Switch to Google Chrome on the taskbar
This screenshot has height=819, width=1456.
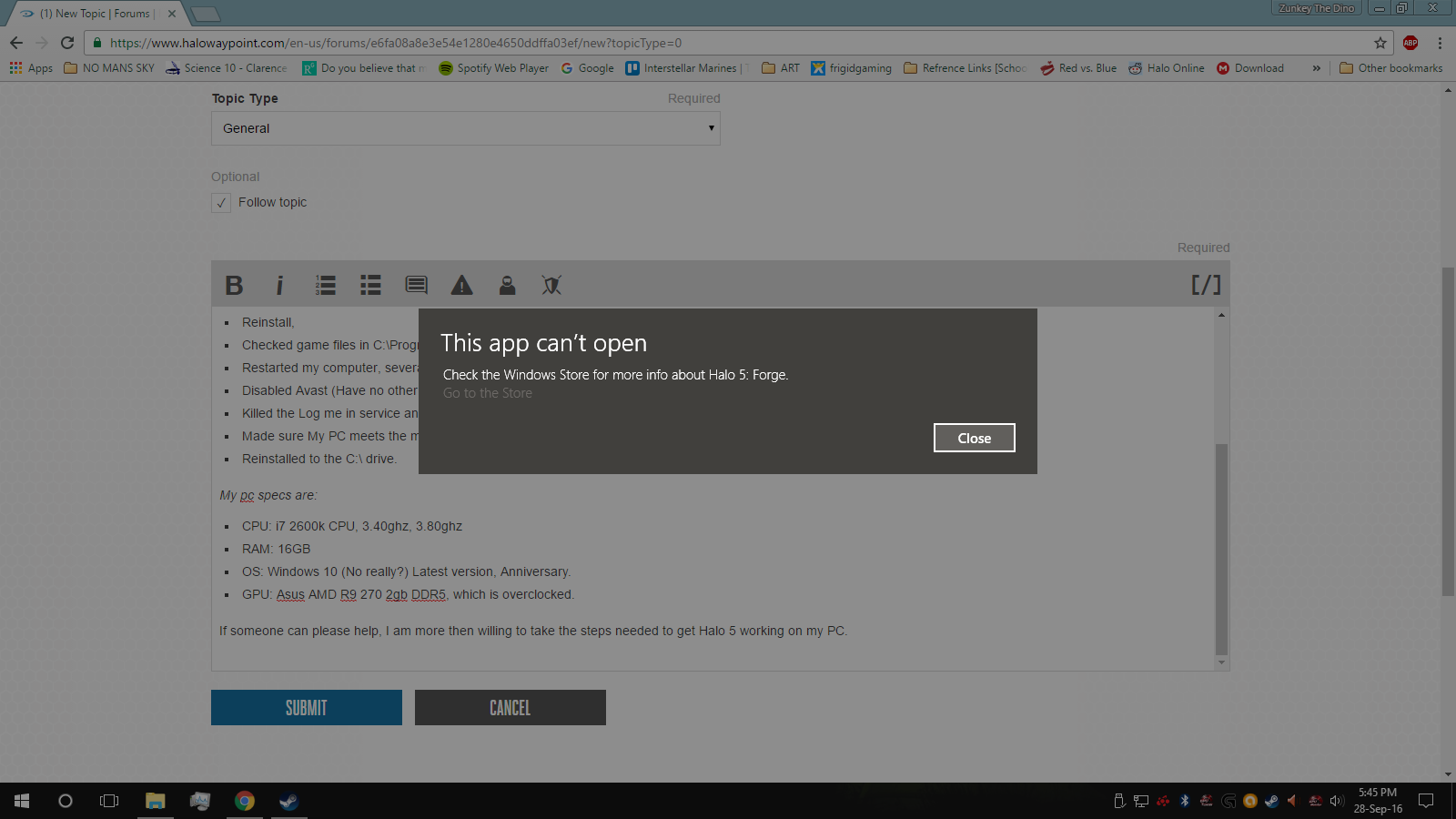(x=245, y=801)
